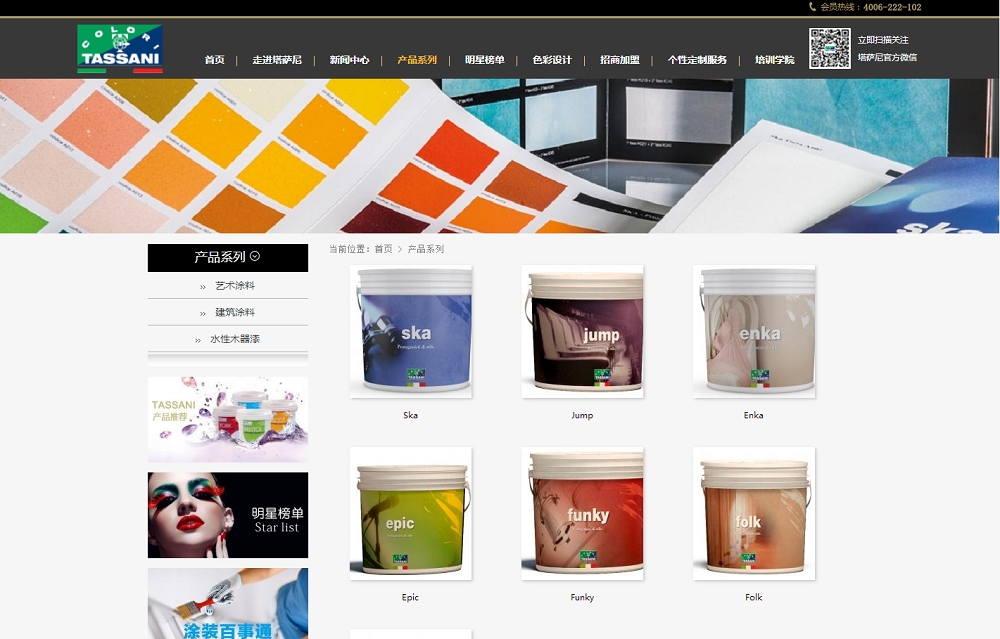Open the 明星榜单 Star list banner
The width and height of the screenshot is (1000, 639).
(x=228, y=515)
